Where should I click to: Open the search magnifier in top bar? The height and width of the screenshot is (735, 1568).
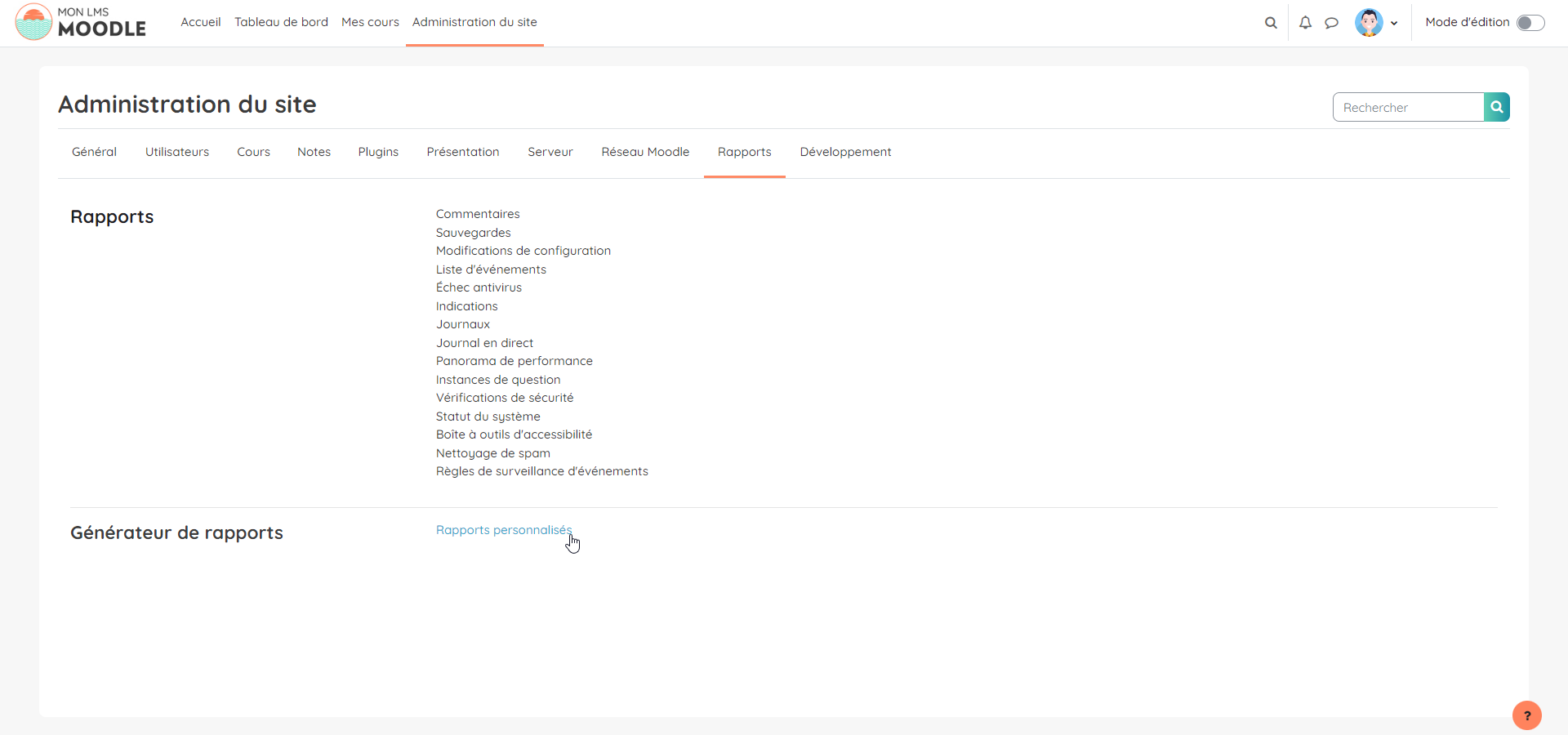[1271, 23]
